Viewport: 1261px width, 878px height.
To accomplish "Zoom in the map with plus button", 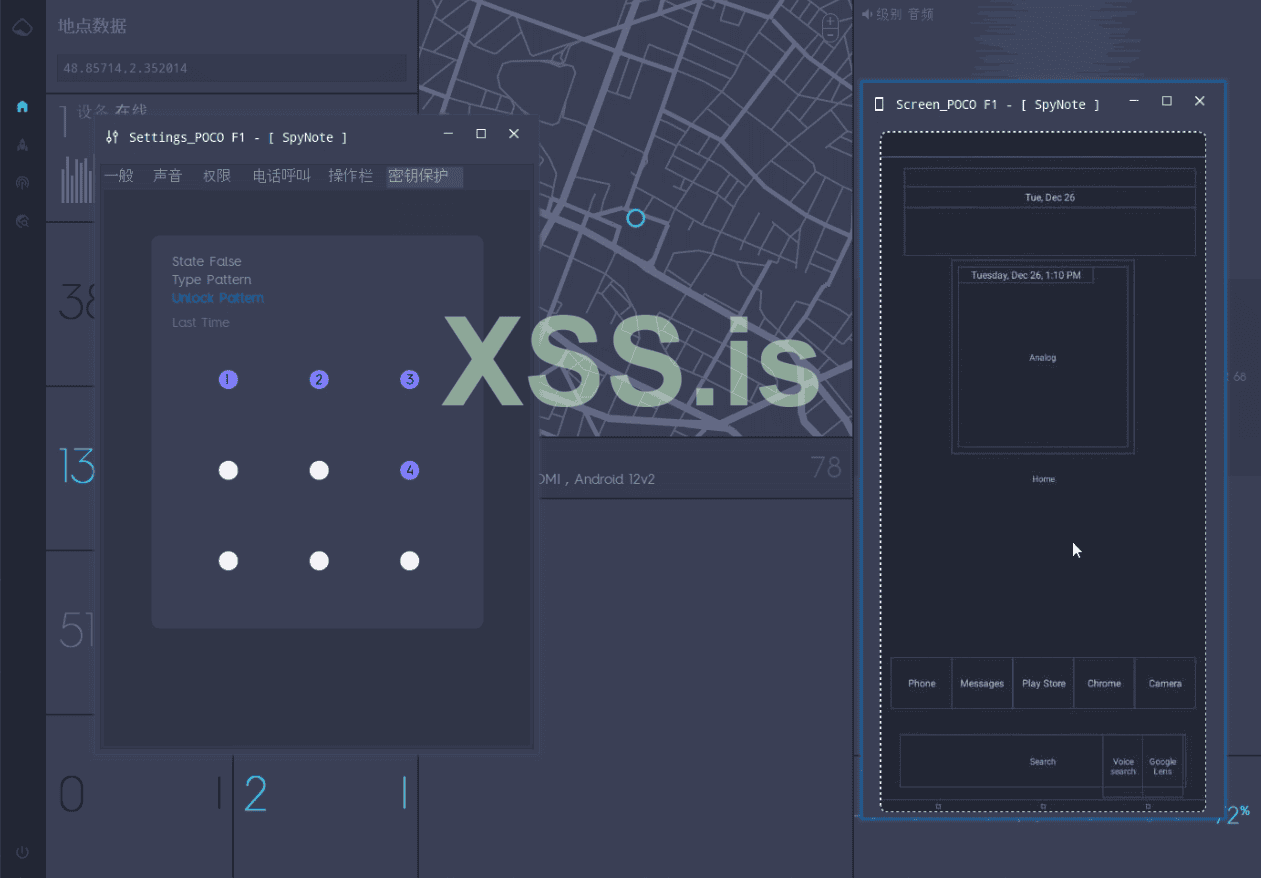I will coord(830,21).
